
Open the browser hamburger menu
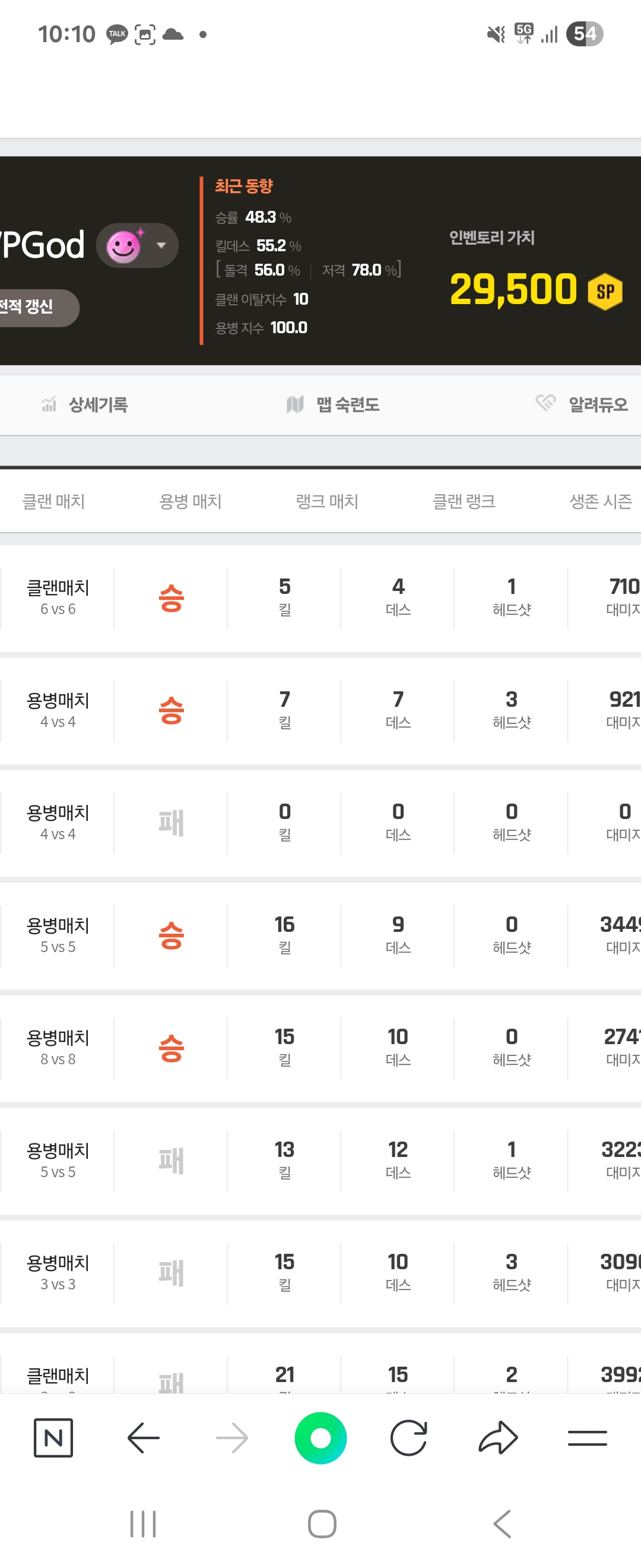point(587,1438)
